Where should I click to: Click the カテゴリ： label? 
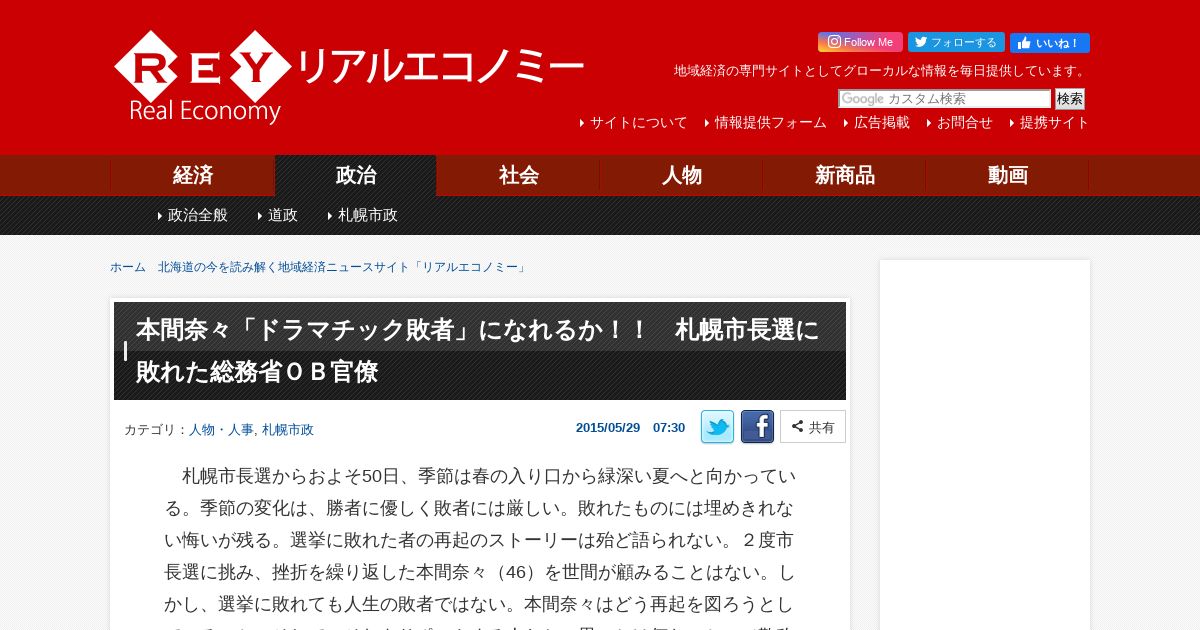click(x=156, y=430)
